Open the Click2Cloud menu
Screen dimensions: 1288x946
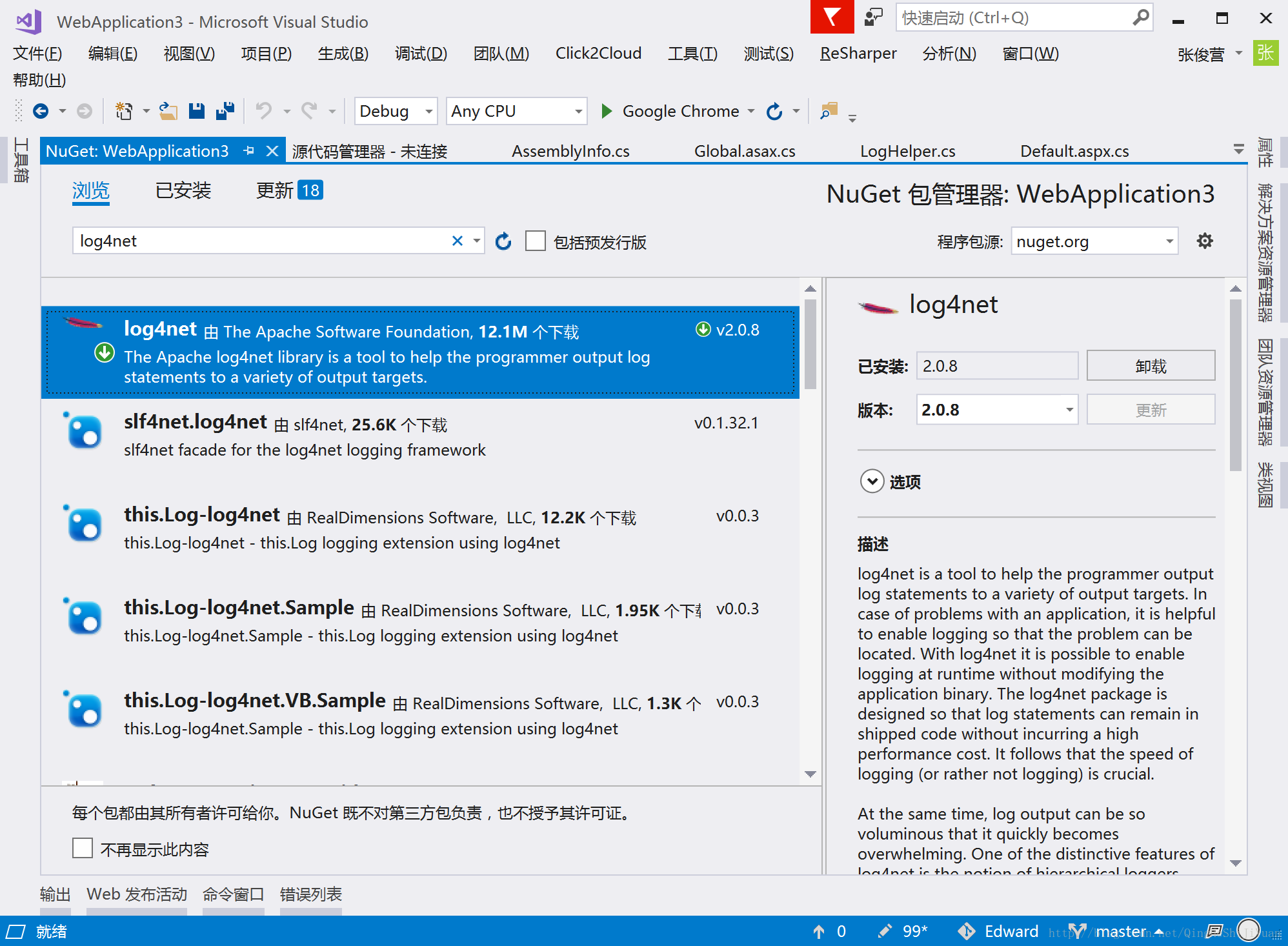[x=598, y=53]
